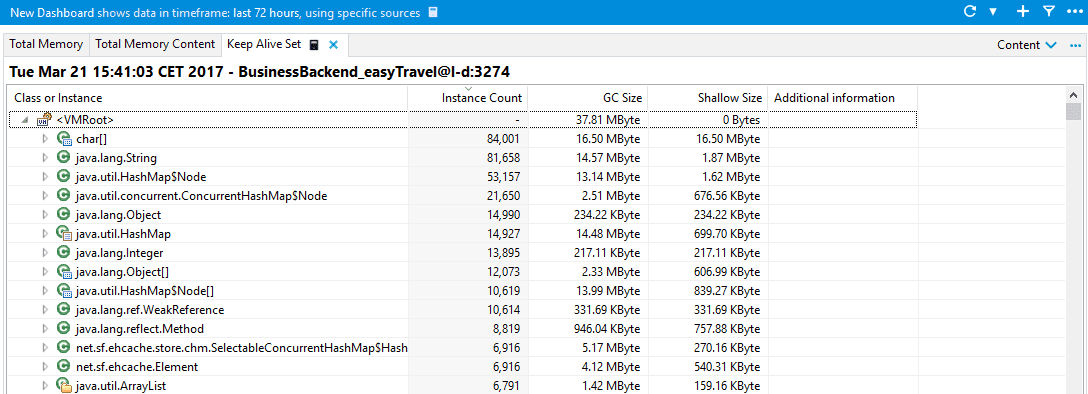1088x394 pixels.
Task: Expand the java.lang.Integer row
Action: pyautogui.click(x=45, y=252)
